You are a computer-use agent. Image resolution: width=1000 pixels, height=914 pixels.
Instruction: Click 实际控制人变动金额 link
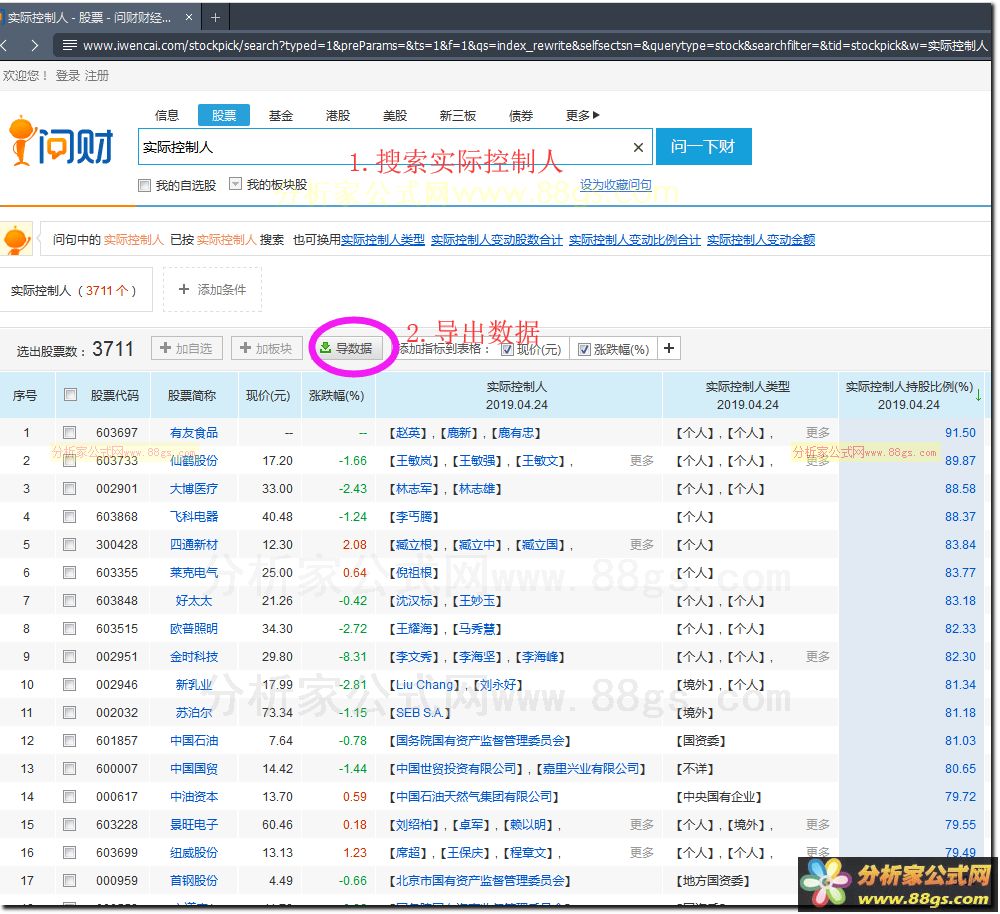pyautogui.click(x=761, y=240)
